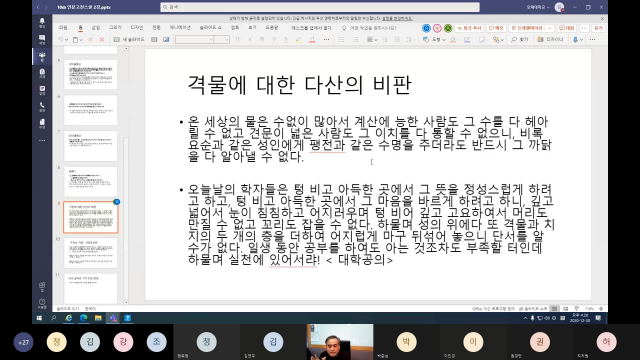Open the font size combo box

(221, 40)
